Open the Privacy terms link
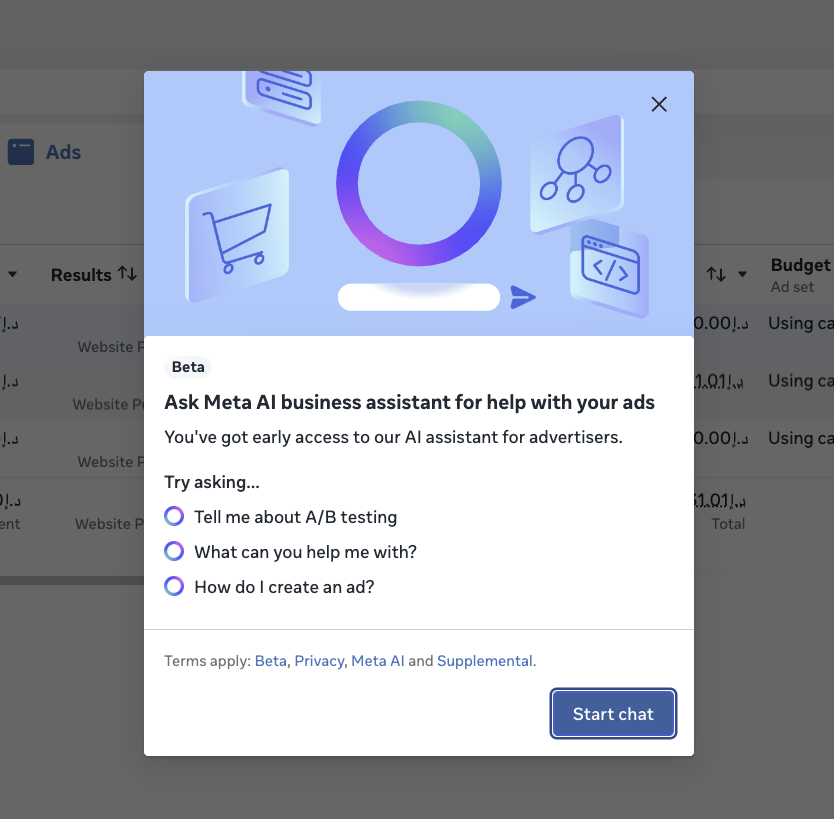 coord(319,661)
